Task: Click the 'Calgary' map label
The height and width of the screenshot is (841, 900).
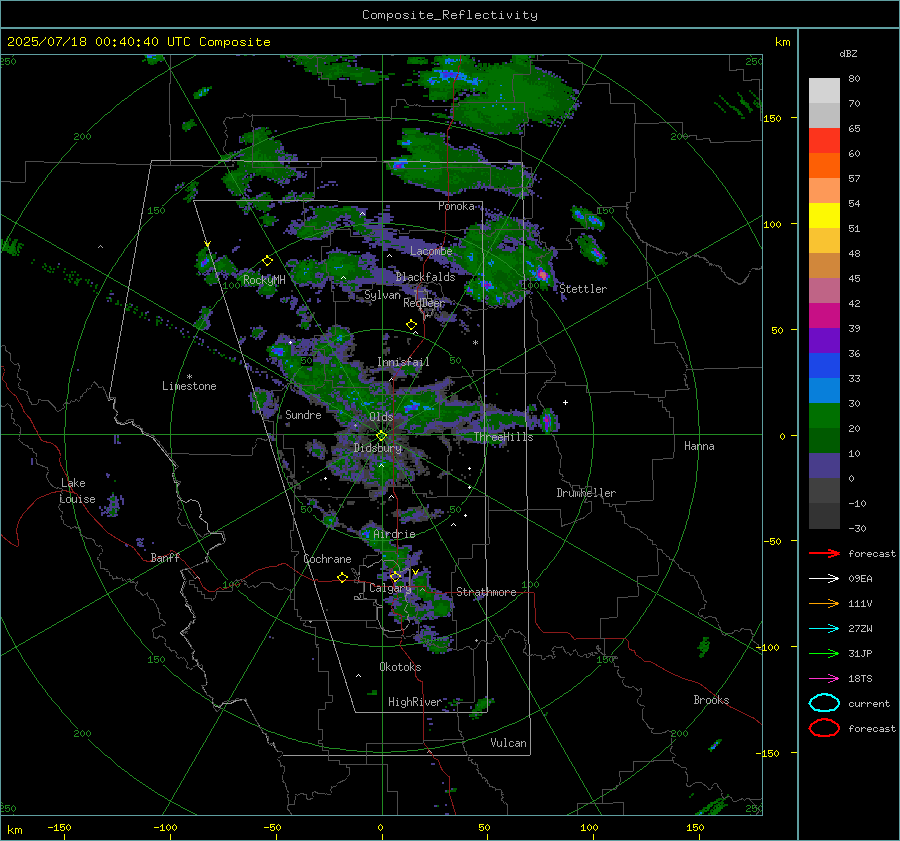Action: [x=390, y=588]
